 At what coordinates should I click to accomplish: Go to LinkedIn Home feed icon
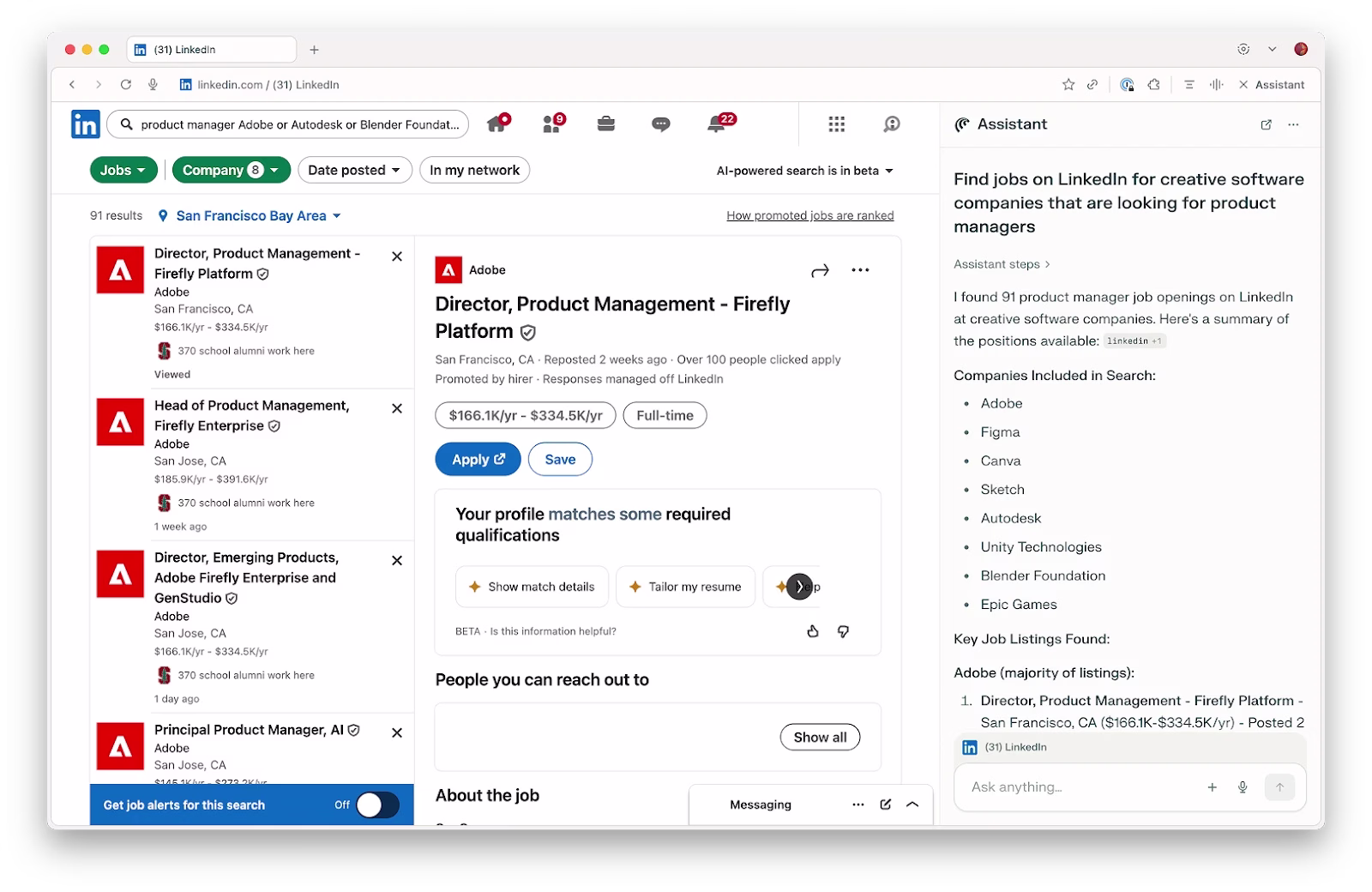click(x=497, y=124)
